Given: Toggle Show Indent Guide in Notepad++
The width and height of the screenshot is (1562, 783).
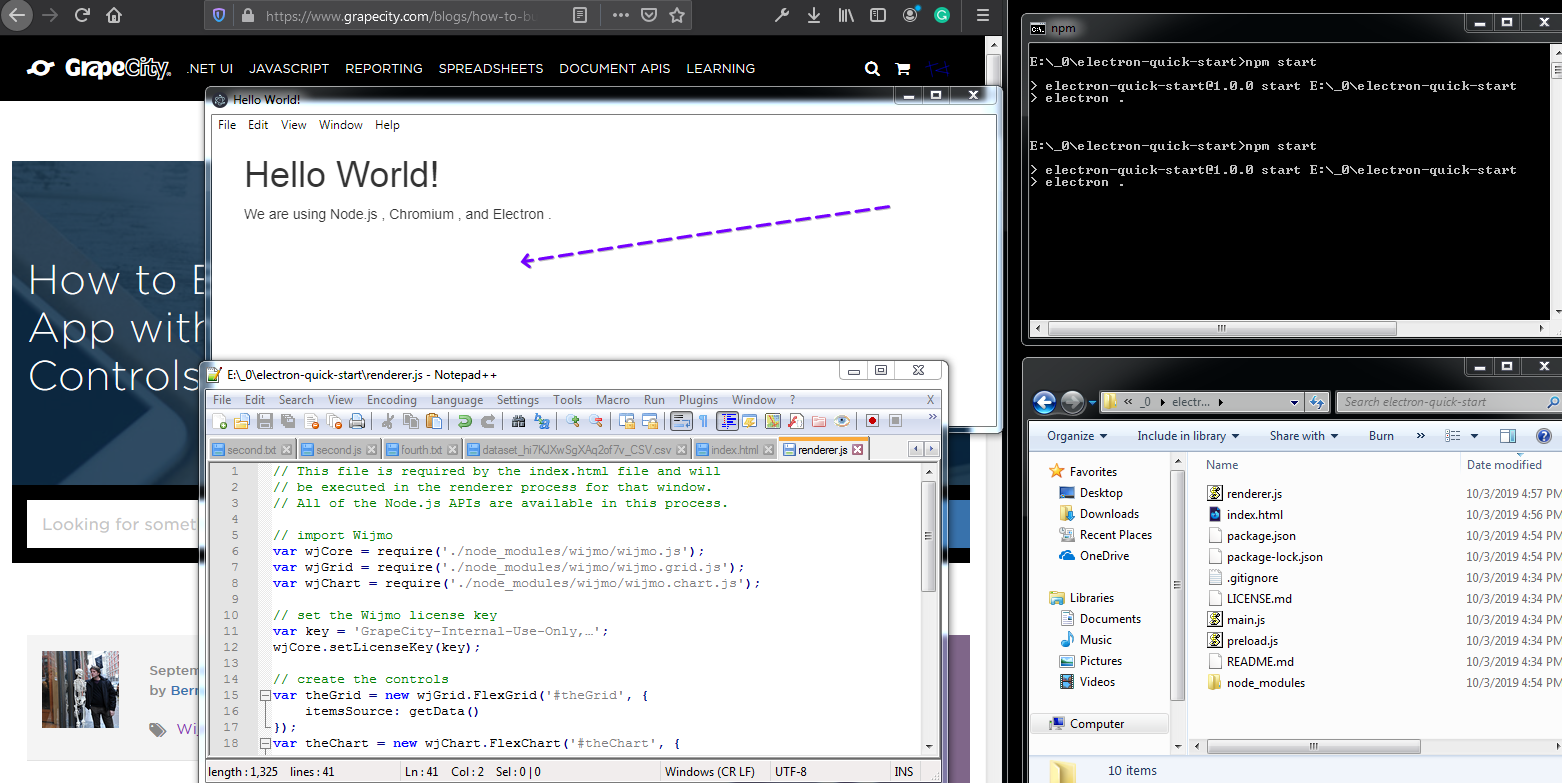Looking at the screenshot, I should point(727,421).
